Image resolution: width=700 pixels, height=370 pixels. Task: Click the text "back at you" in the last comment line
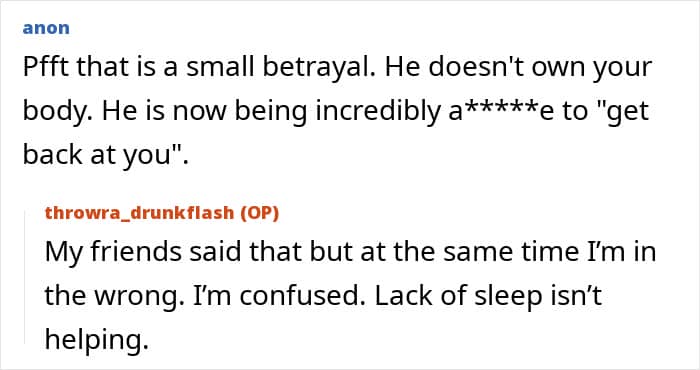(97, 155)
